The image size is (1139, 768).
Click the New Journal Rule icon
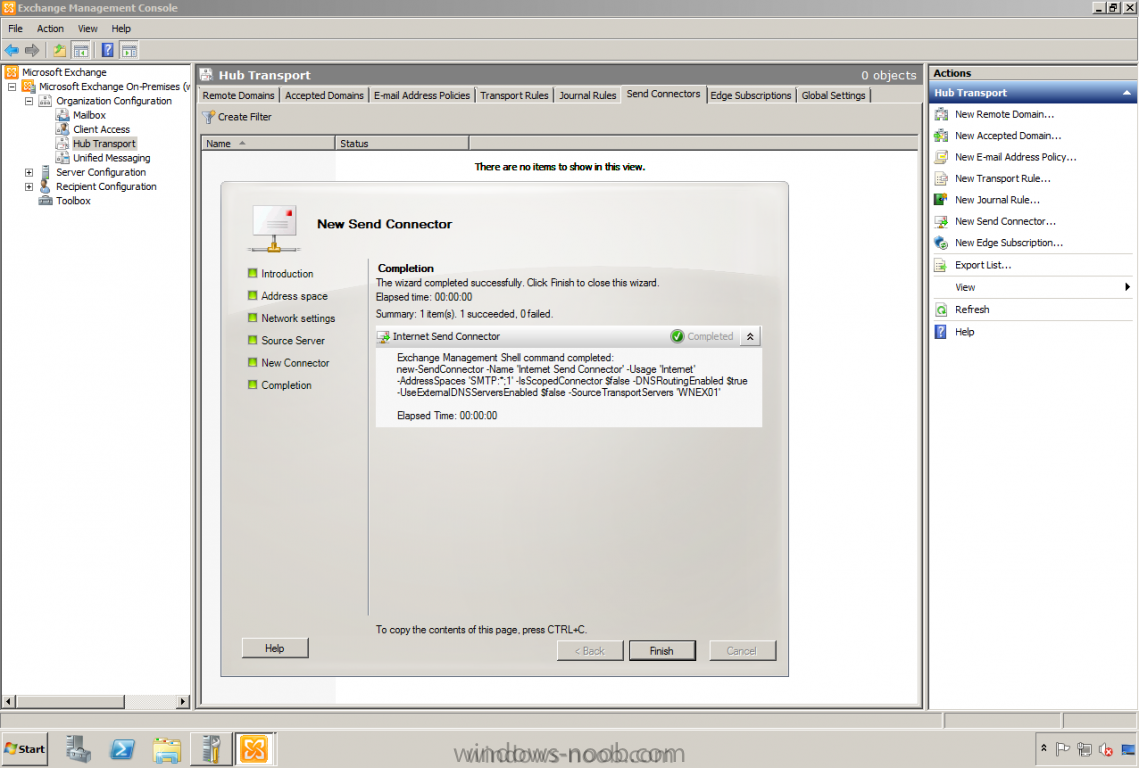[941, 200]
